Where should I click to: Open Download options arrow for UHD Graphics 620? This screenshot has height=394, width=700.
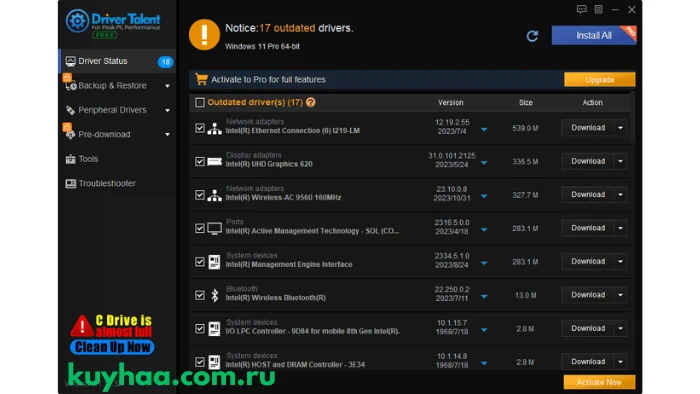tap(621, 162)
